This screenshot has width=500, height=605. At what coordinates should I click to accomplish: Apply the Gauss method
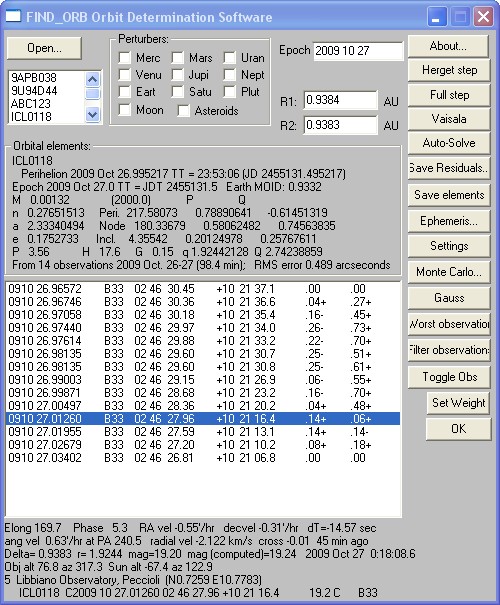[449, 298]
